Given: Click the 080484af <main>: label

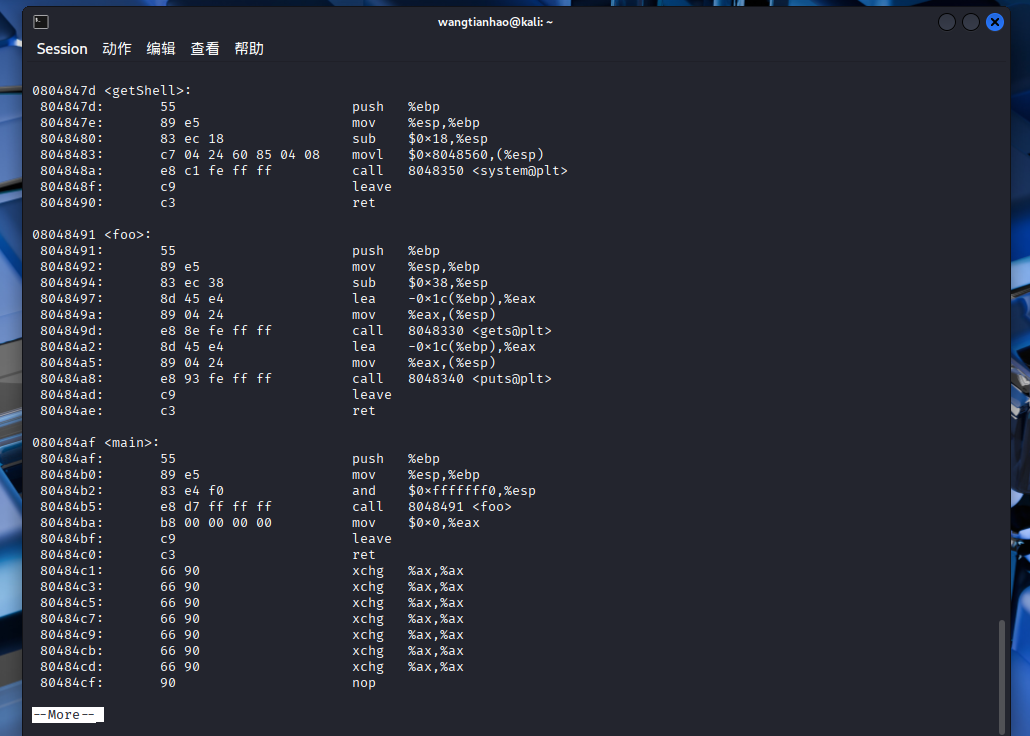Looking at the screenshot, I should coord(95,442).
